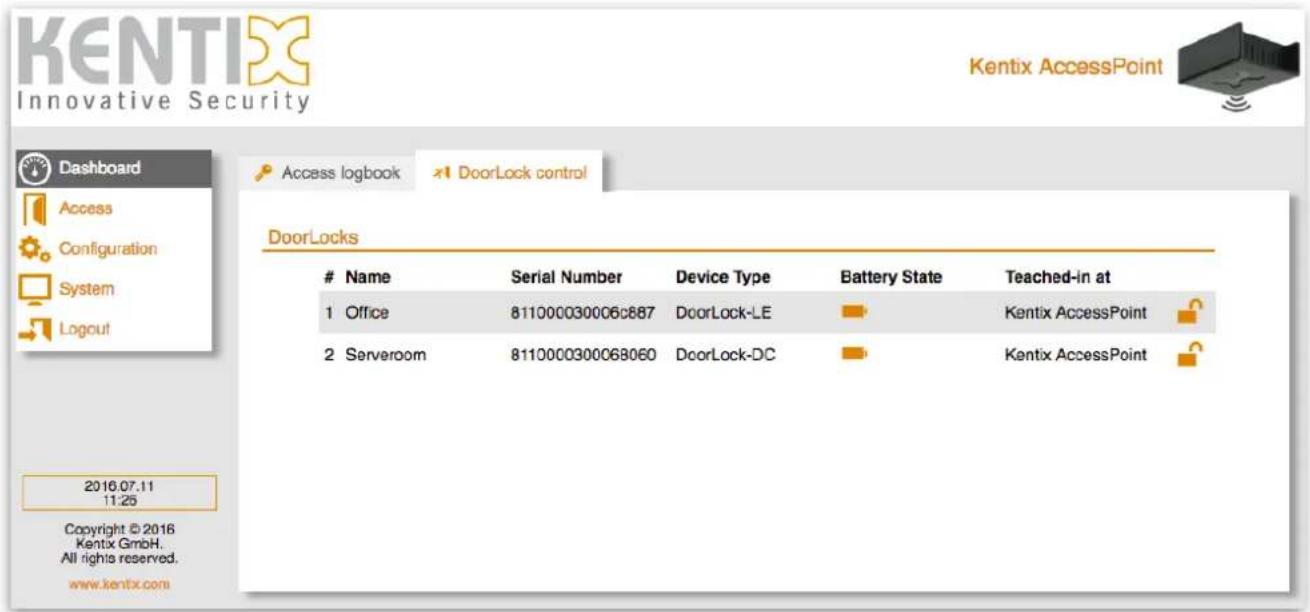Click the DoorLock-DC device type

pos(723,354)
